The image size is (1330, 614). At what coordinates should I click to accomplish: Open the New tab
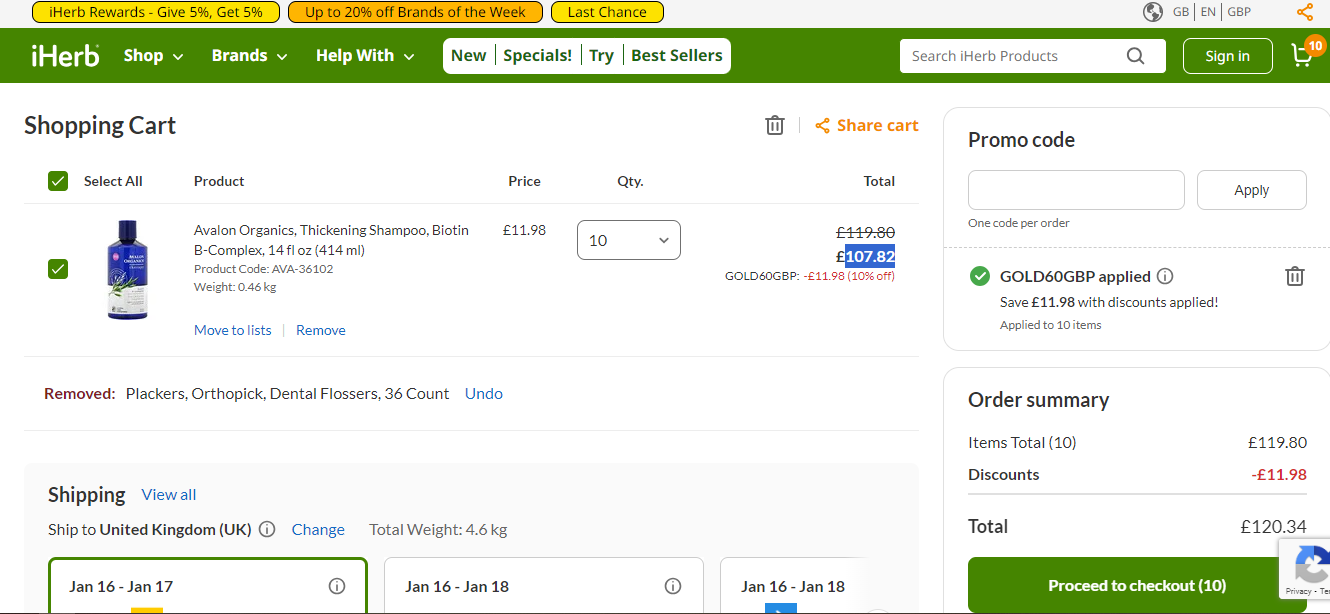point(468,56)
